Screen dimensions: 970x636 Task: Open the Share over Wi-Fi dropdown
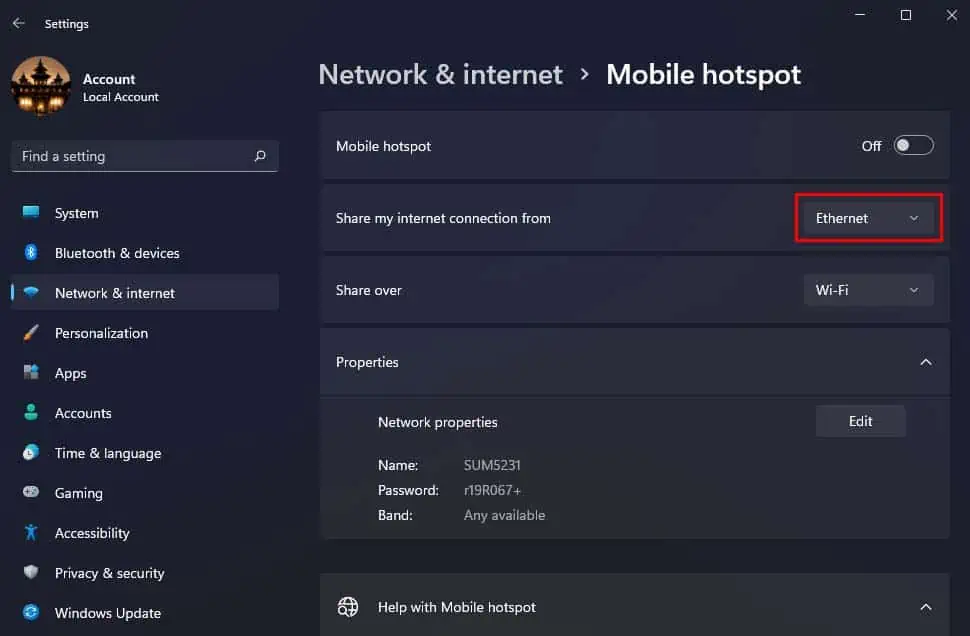pos(867,290)
